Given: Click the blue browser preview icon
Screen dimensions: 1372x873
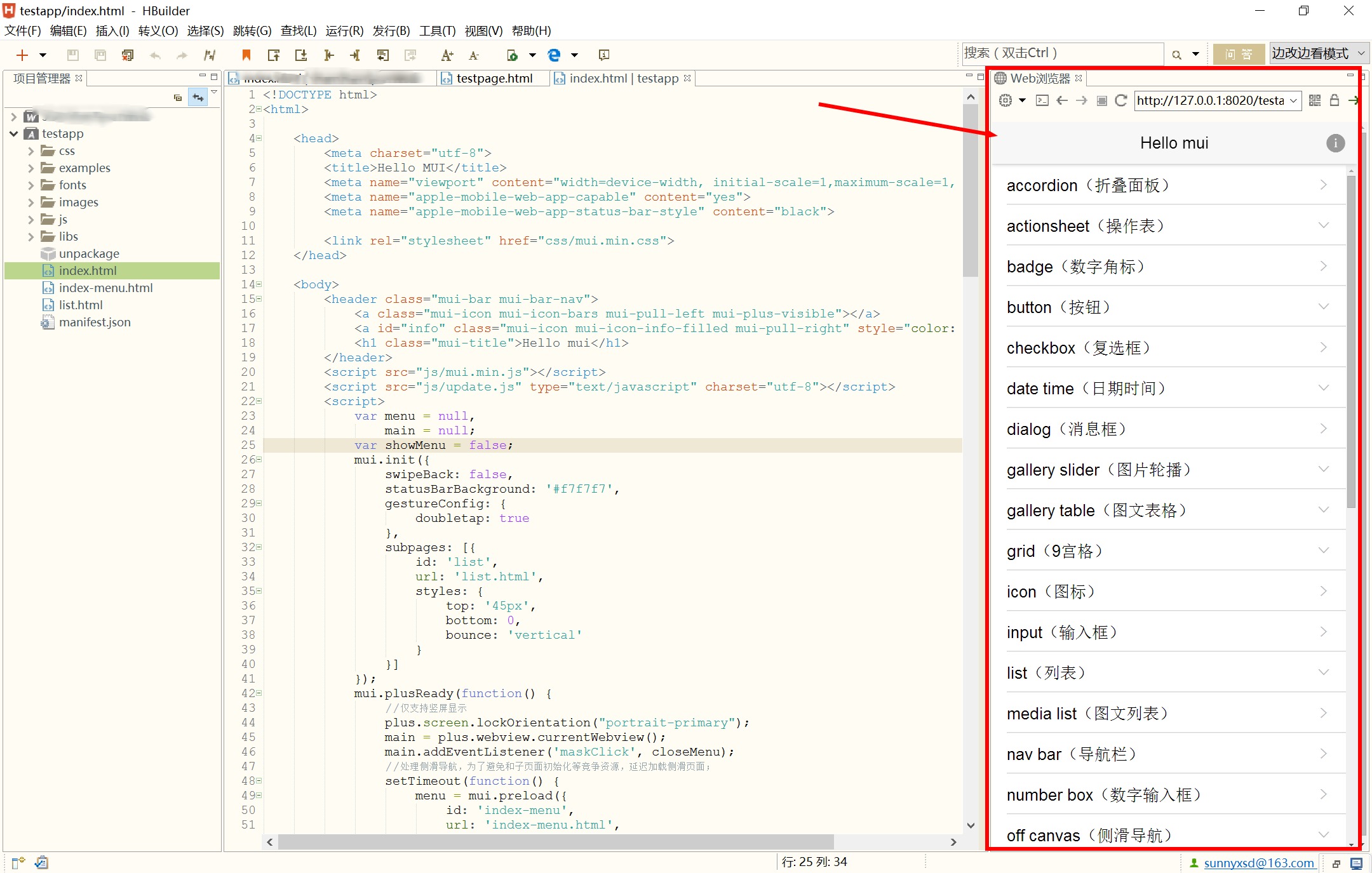Looking at the screenshot, I should coord(555,55).
